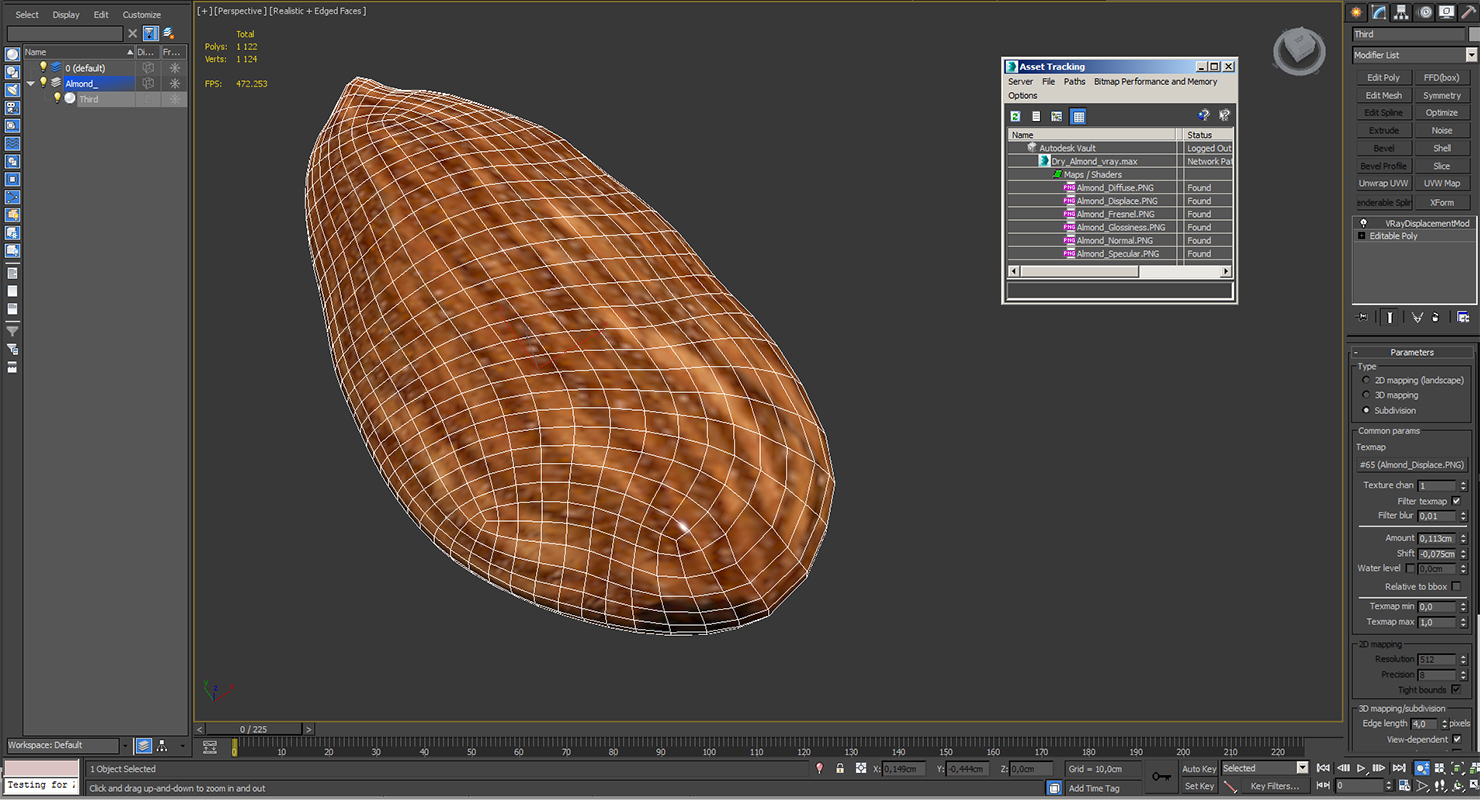Refresh in the Asset Tracking toolbar
The height and width of the screenshot is (800, 1480).
coord(1015,116)
